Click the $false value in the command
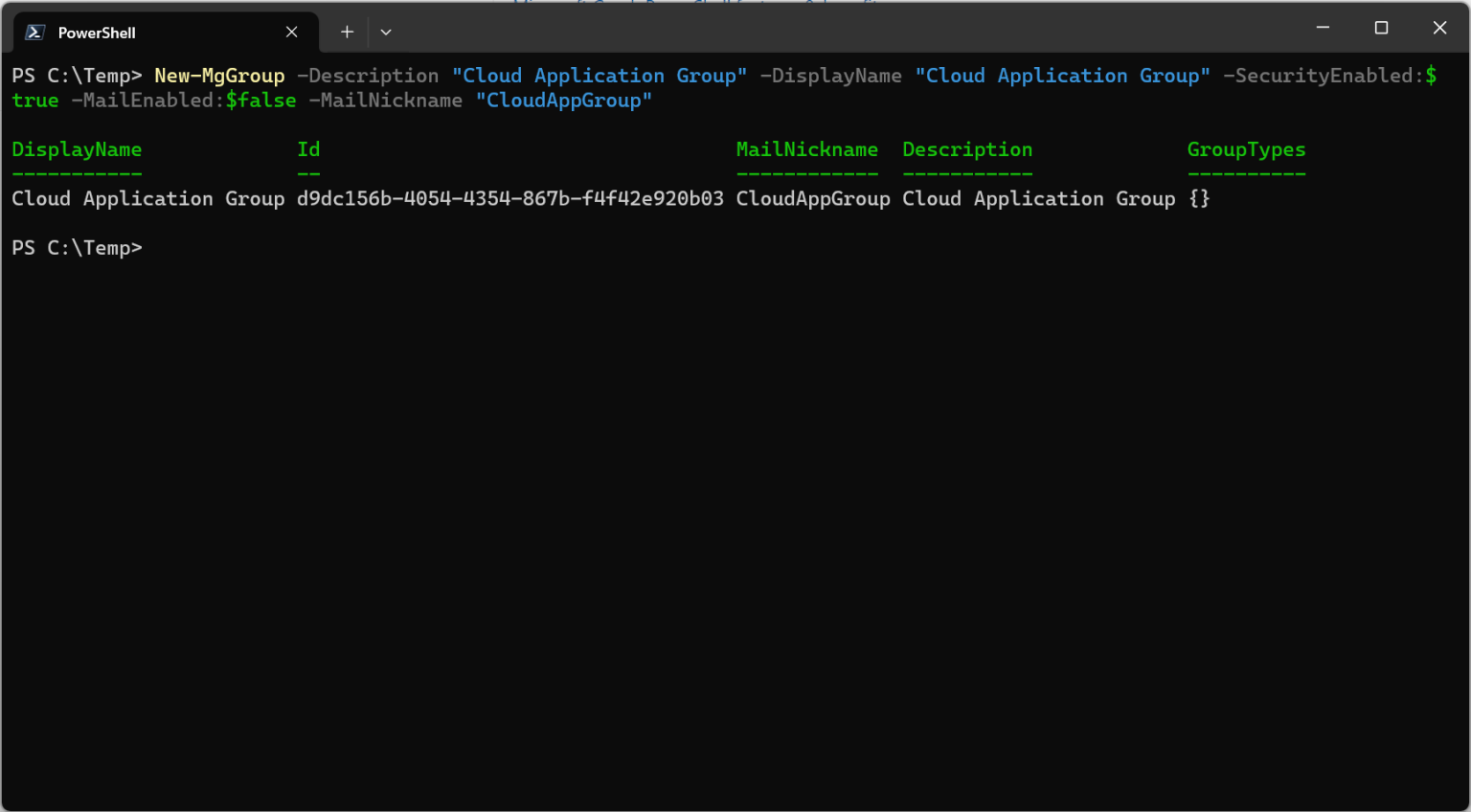1471x812 pixels. click(260, 101)
